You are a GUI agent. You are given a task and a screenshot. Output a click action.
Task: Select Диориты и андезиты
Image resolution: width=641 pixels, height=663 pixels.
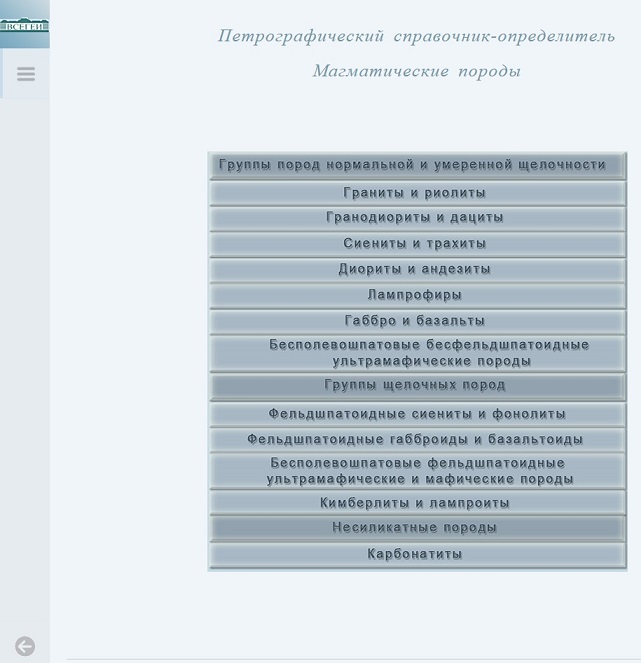[417, 270]
